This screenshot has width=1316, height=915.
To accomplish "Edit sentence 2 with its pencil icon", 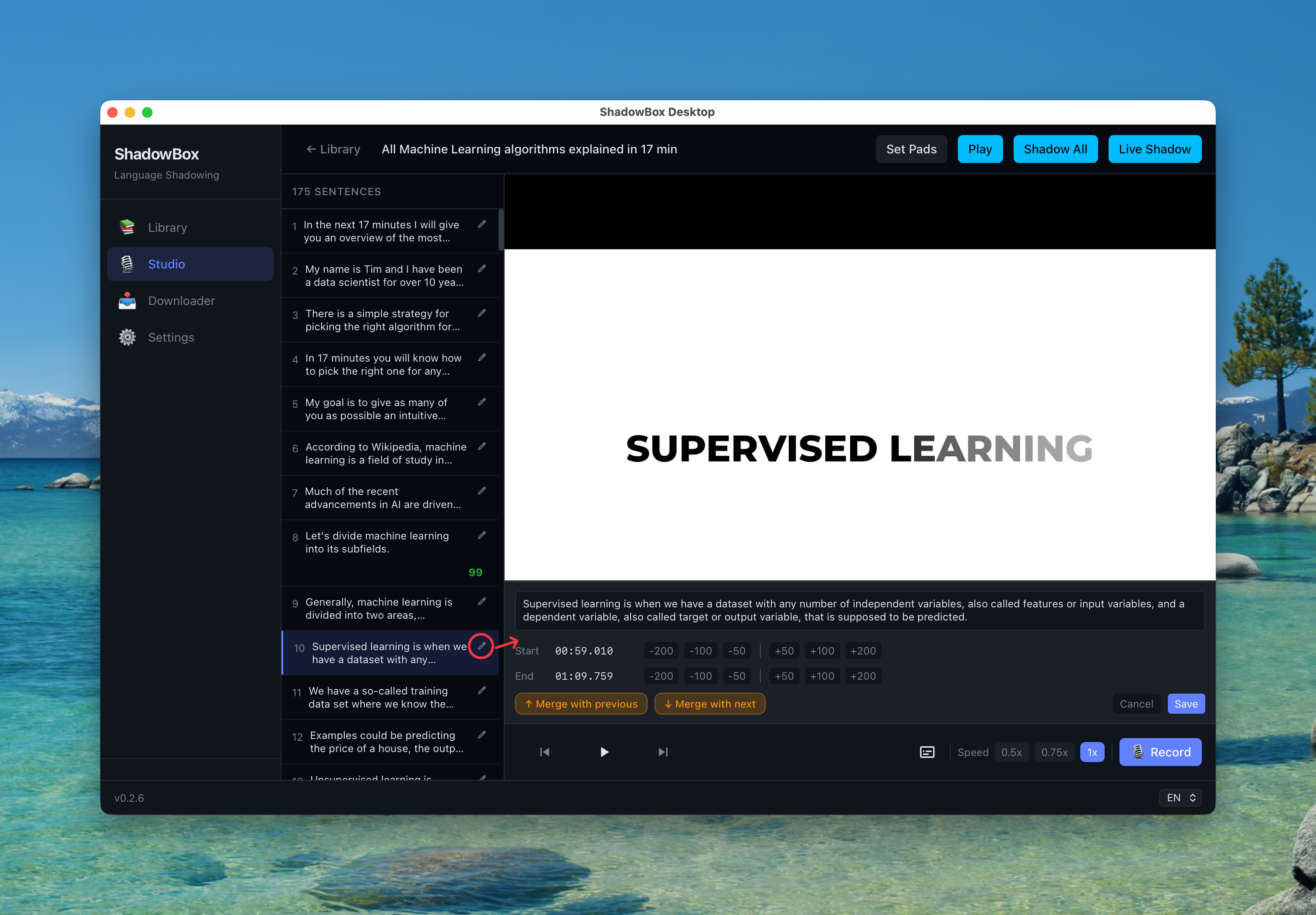I will pos(482,269).
